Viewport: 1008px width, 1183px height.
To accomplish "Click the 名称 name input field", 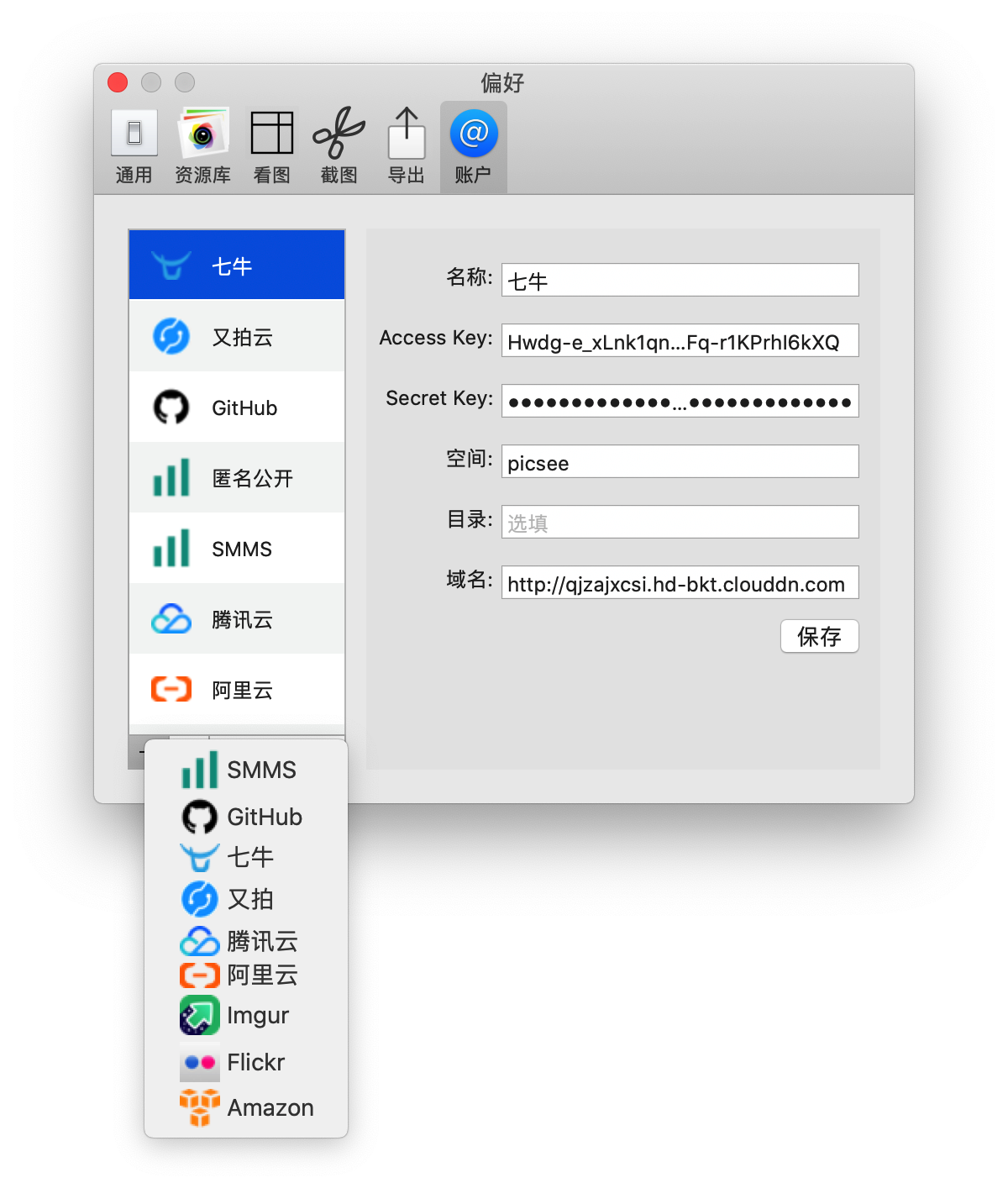I will click(x=680, y=280).
